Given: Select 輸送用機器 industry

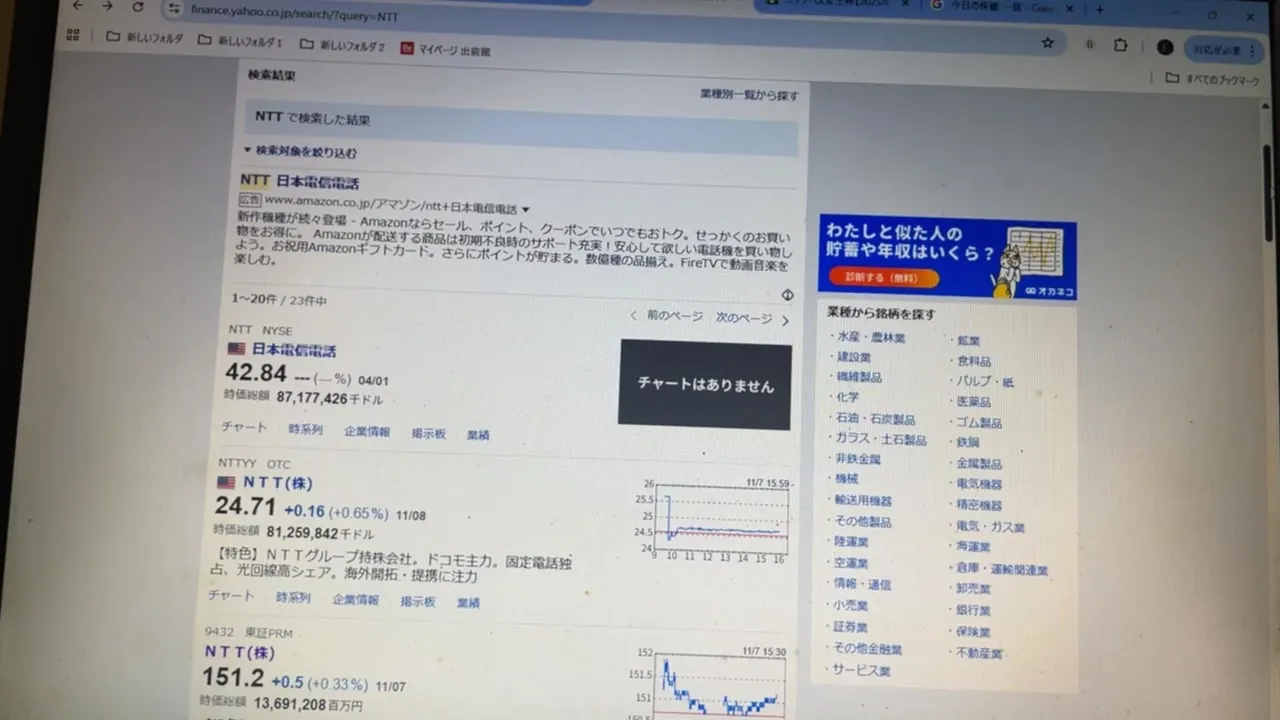Looking at the screenshot, I should pyautogui.click(x=863, y=500).
